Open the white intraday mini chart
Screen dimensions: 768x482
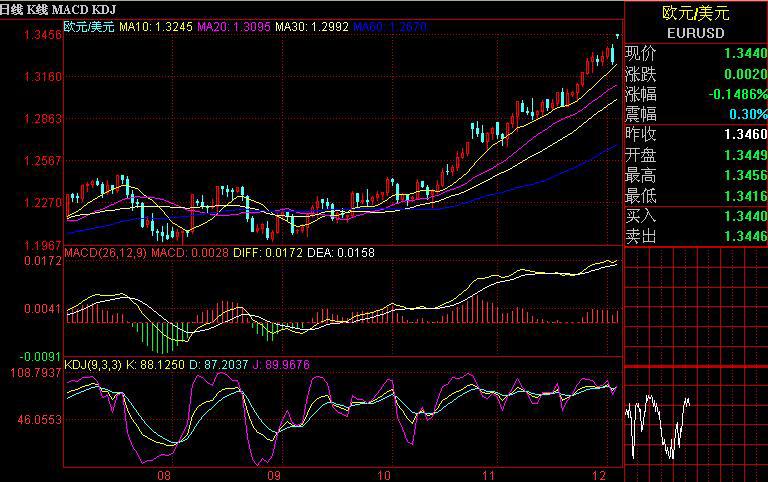click(x=658, y=426)
